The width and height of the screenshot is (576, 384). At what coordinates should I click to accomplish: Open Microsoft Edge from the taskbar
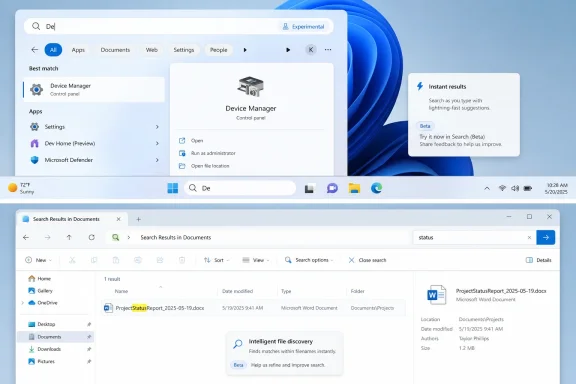pos(376,188)
